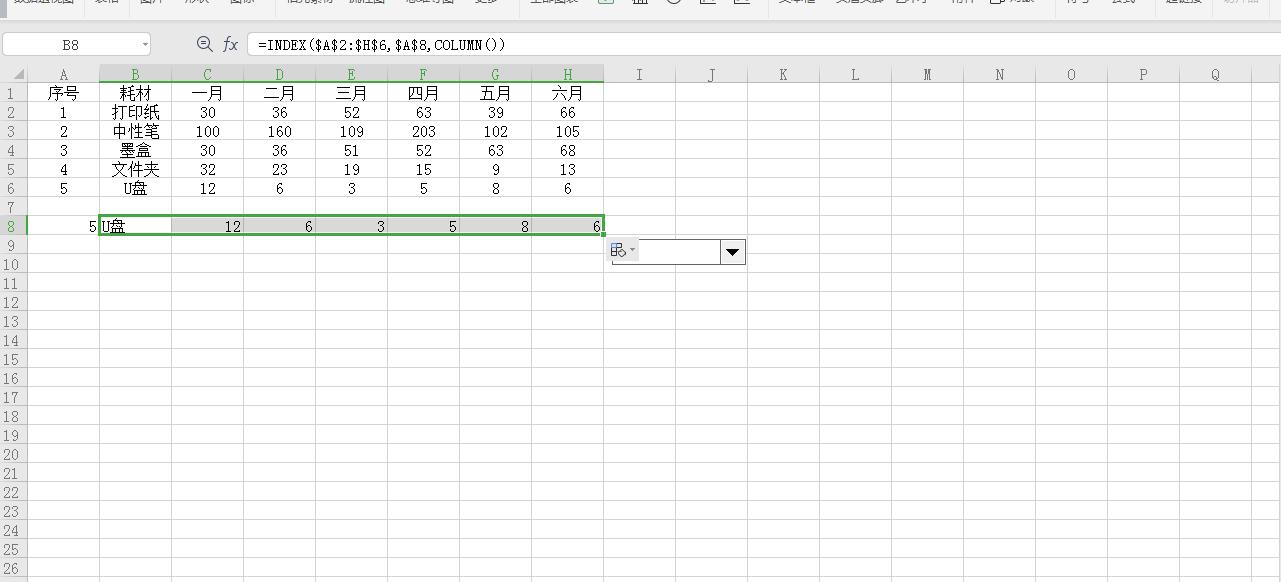Click the 一月 header cell
Screen dimensions: 1281x582
pyautogui.click(x=208, y=93)
